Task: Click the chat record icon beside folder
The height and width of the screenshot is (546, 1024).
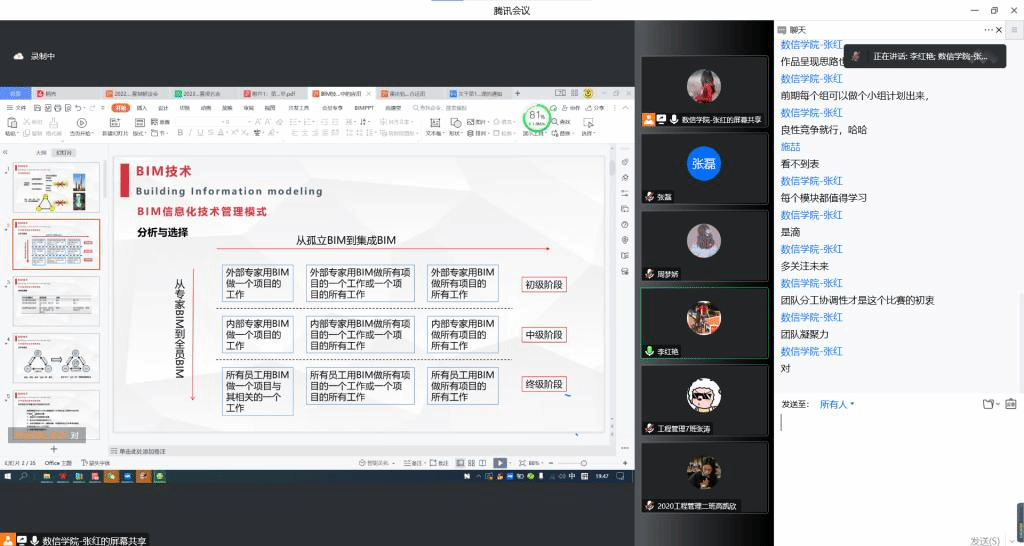Action: tap(1011, 404)
